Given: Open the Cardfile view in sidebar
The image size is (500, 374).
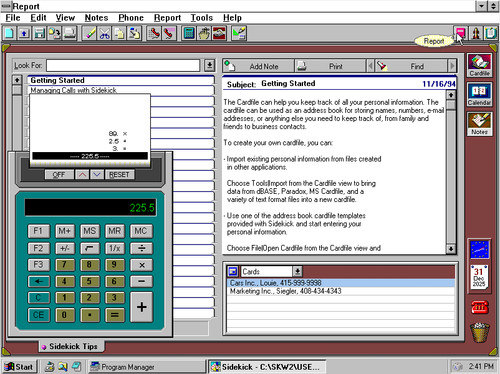Looking at the screenshot, I should (x=479, y=65).
